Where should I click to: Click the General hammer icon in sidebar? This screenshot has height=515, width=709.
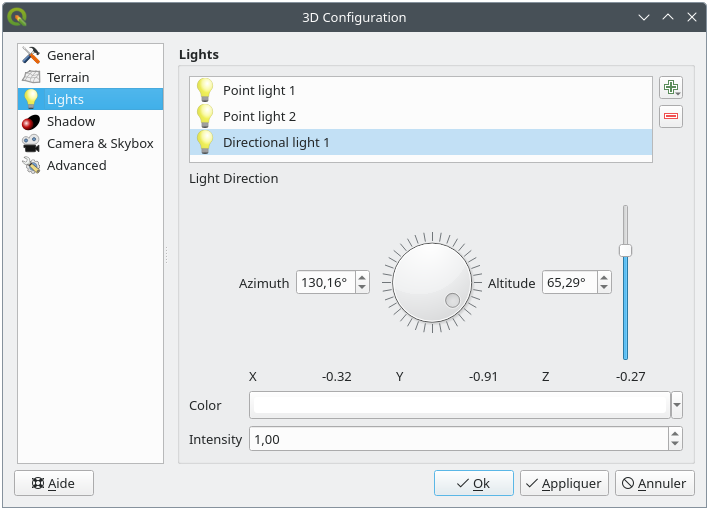[x=31, y=55]
